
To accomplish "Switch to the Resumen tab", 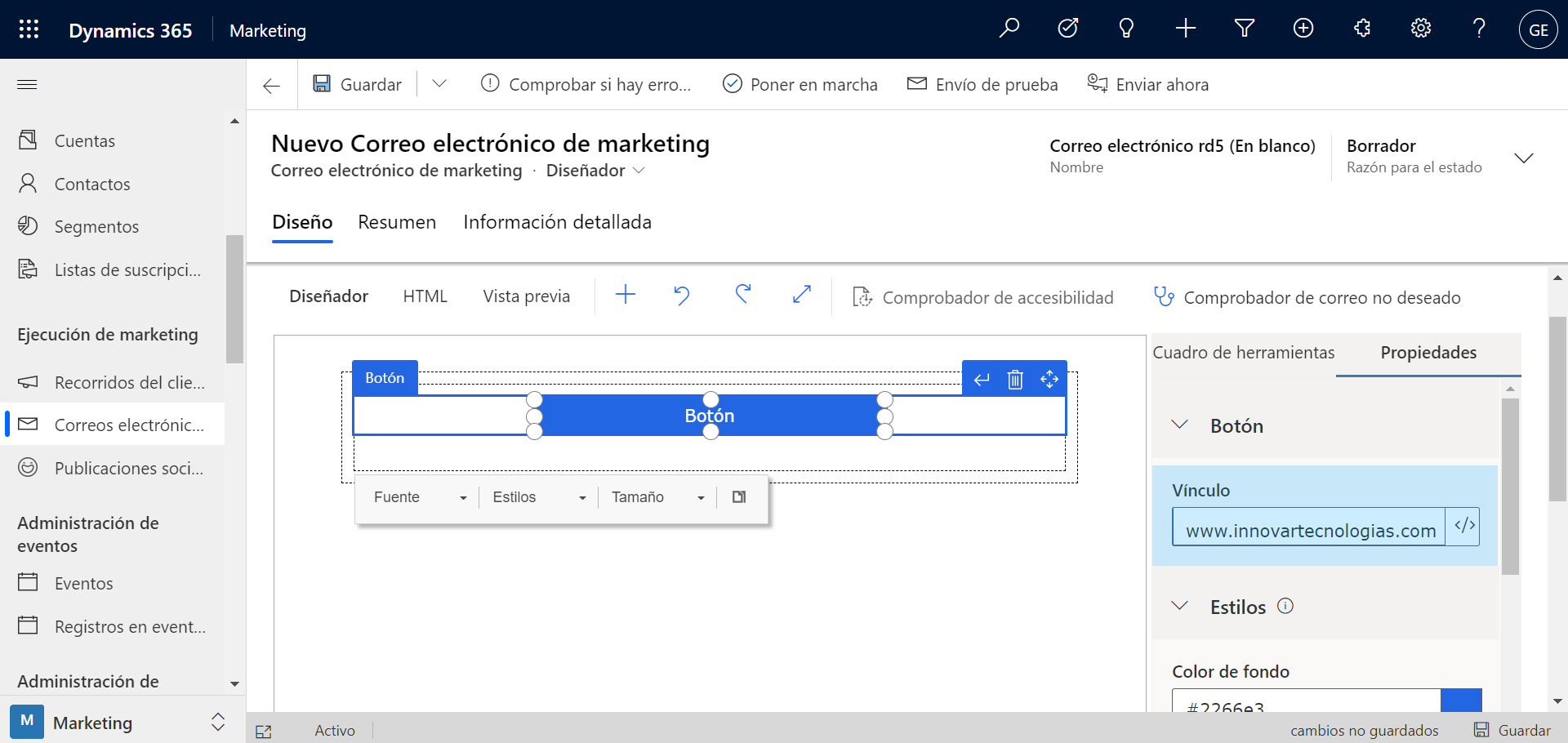I will (x=397, y=222).
